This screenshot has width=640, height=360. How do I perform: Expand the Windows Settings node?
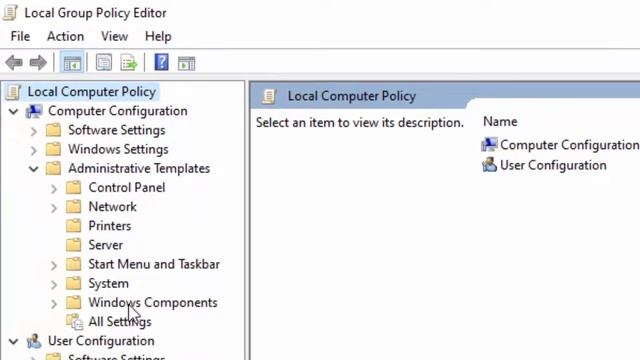[x=34, y=150]
